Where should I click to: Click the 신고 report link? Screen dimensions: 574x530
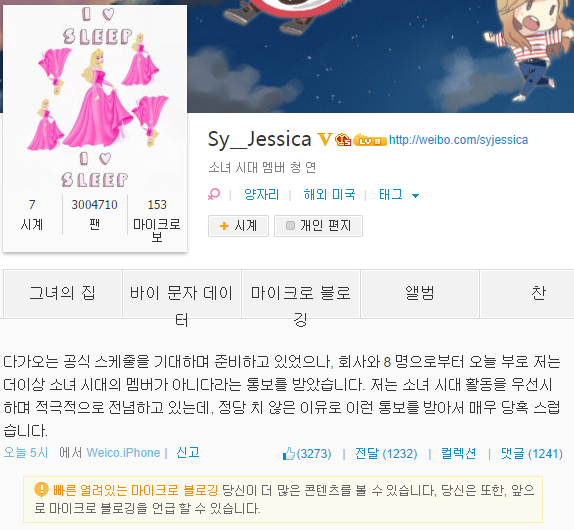(x=188, y=453)
